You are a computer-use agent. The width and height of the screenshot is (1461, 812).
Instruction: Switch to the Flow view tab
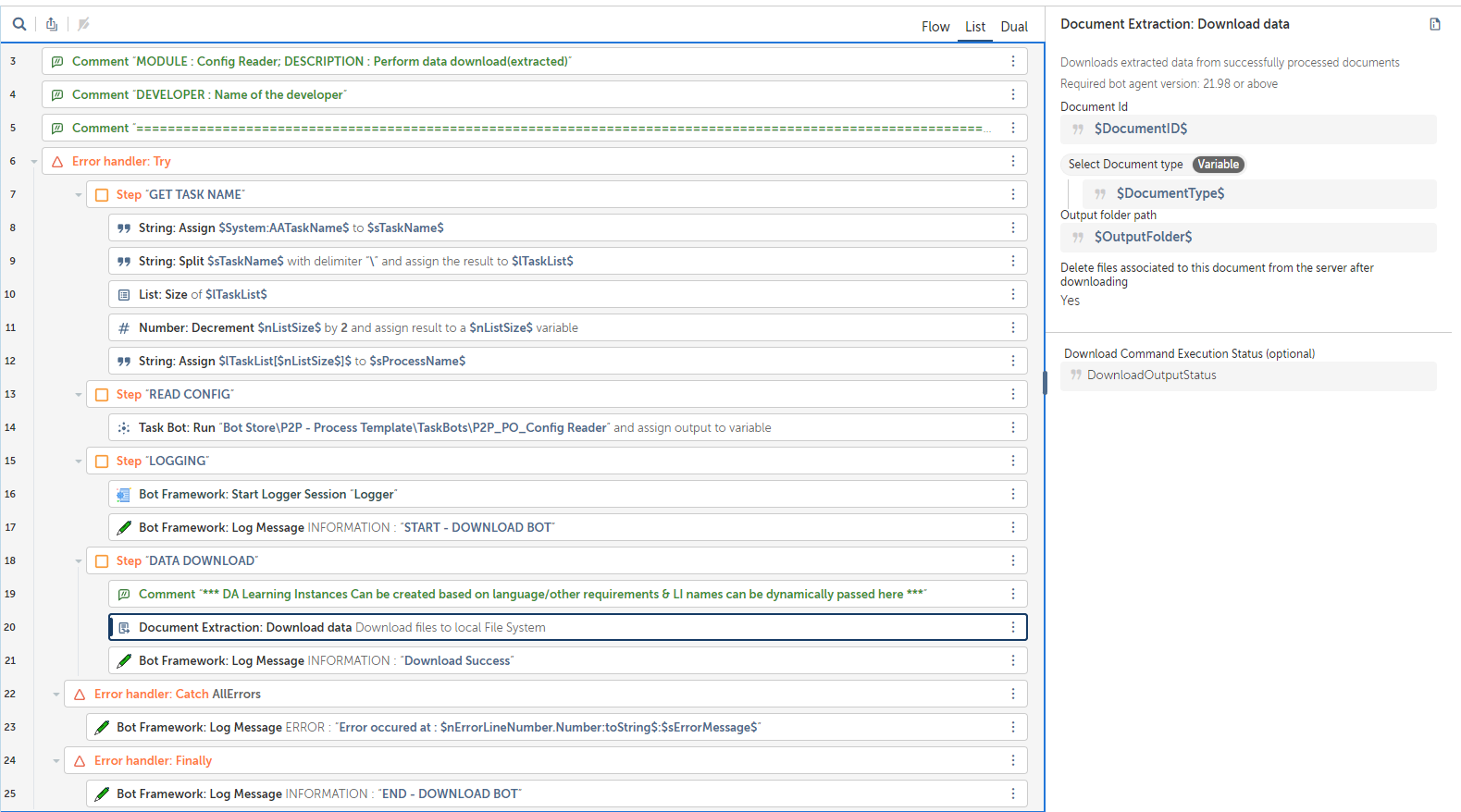point(935,27)
